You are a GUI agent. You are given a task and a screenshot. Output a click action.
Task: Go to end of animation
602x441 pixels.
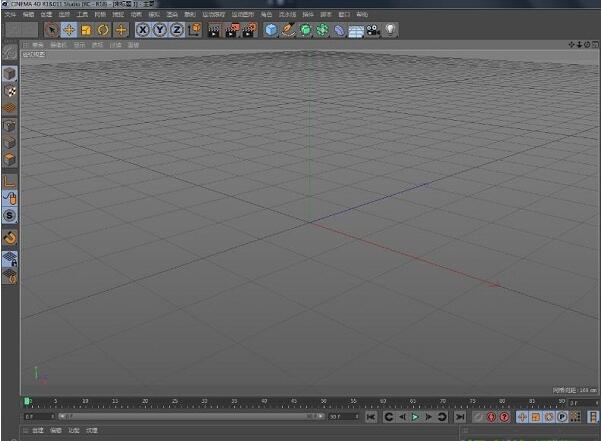[460, 417]
